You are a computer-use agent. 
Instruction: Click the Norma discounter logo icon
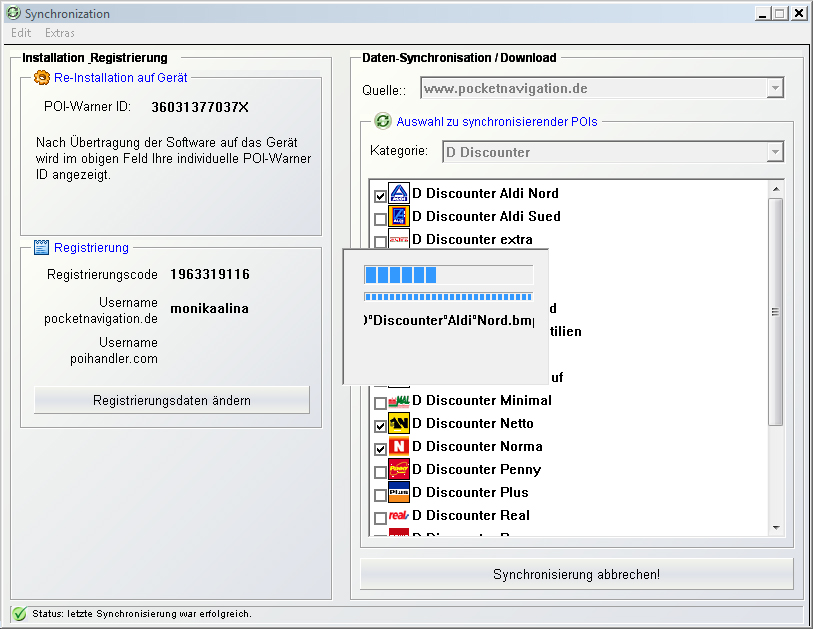click(x=399, y=447)
